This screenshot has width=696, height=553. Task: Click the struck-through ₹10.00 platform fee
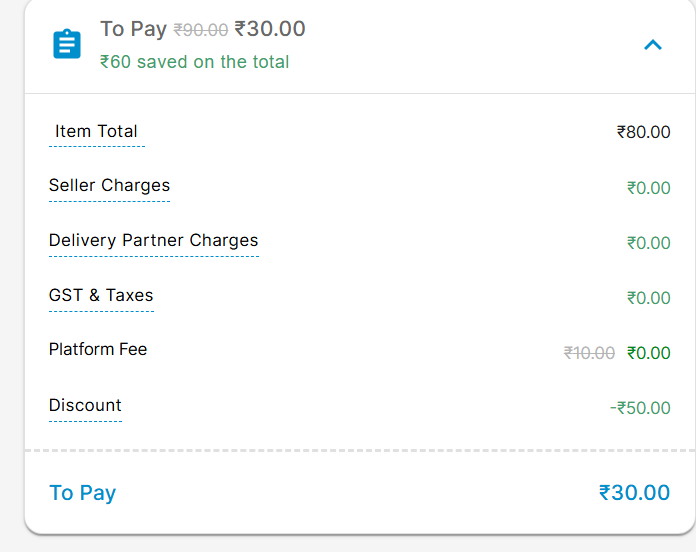pyautogui.click(x=589, y=353)
